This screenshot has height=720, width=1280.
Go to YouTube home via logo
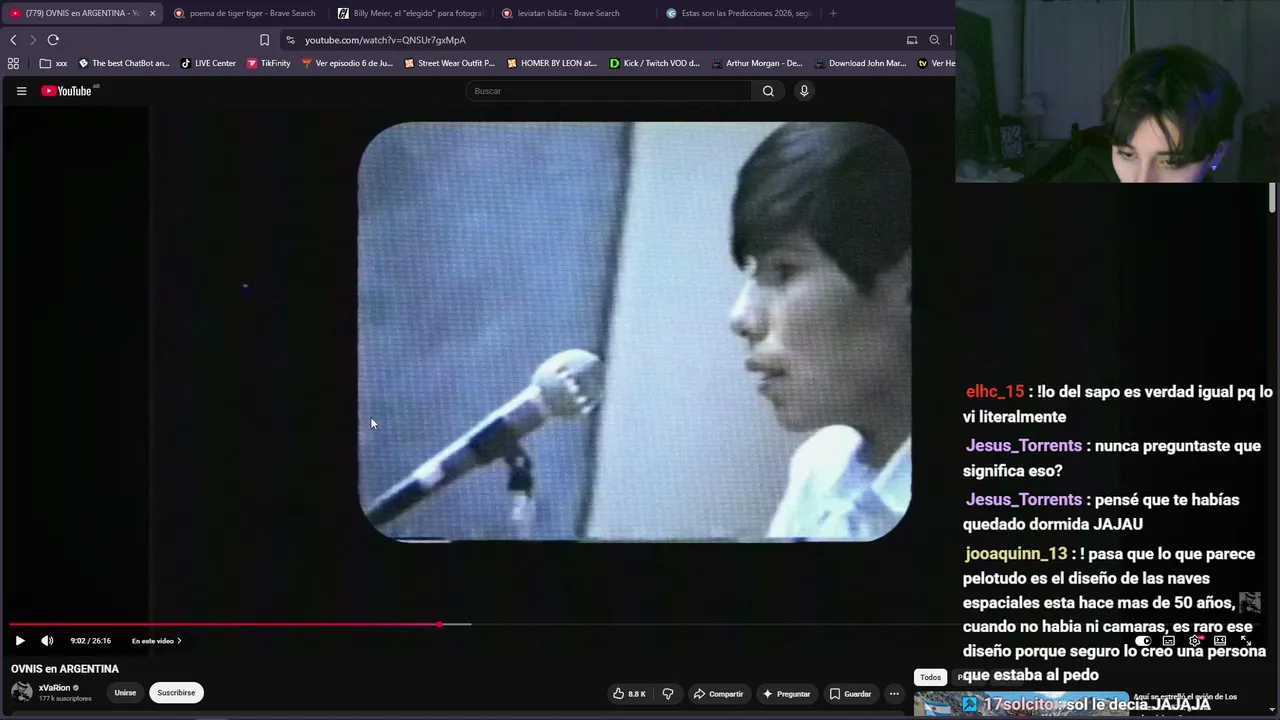[67, 91]
